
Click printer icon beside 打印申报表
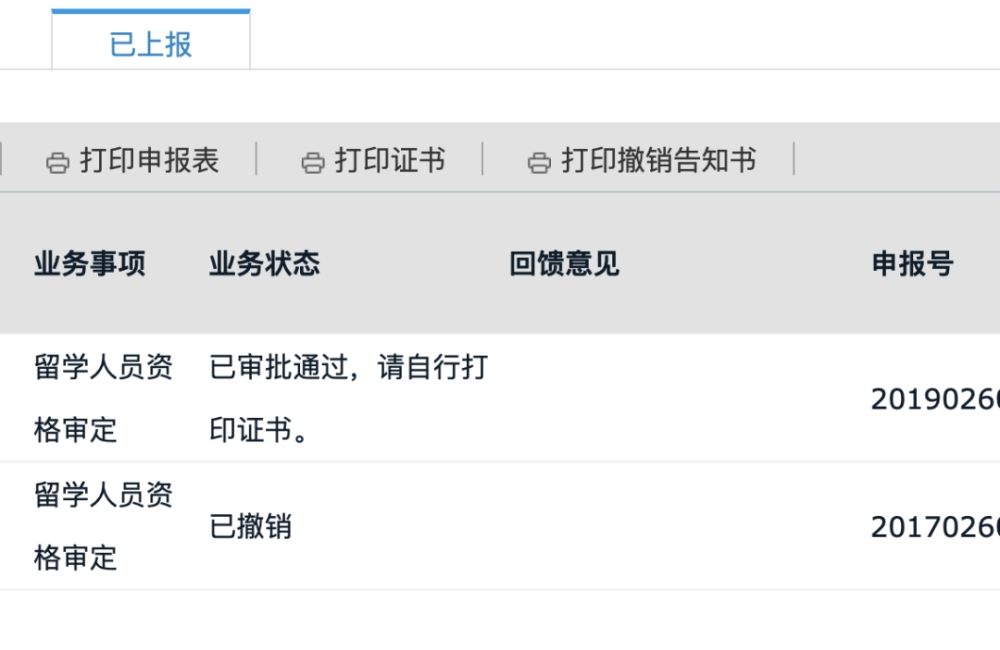(57, 163)
